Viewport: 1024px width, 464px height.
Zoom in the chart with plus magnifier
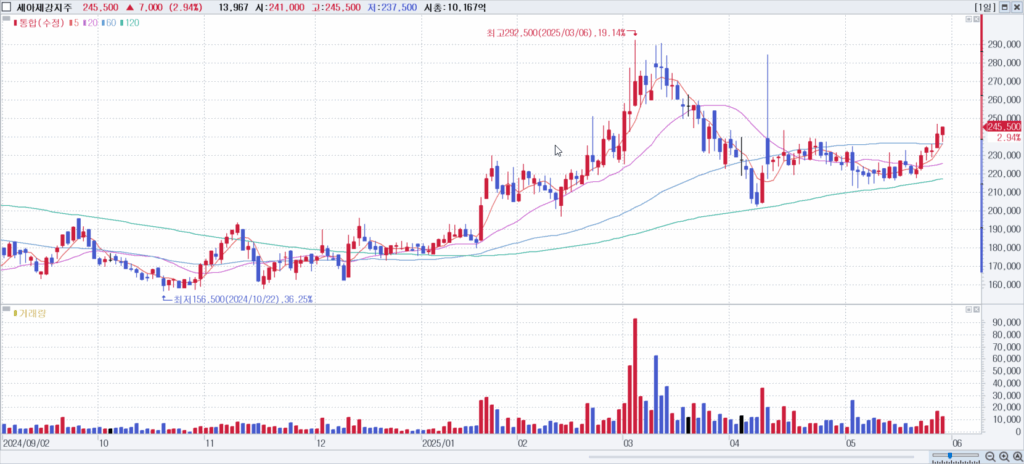[1004, 456]
